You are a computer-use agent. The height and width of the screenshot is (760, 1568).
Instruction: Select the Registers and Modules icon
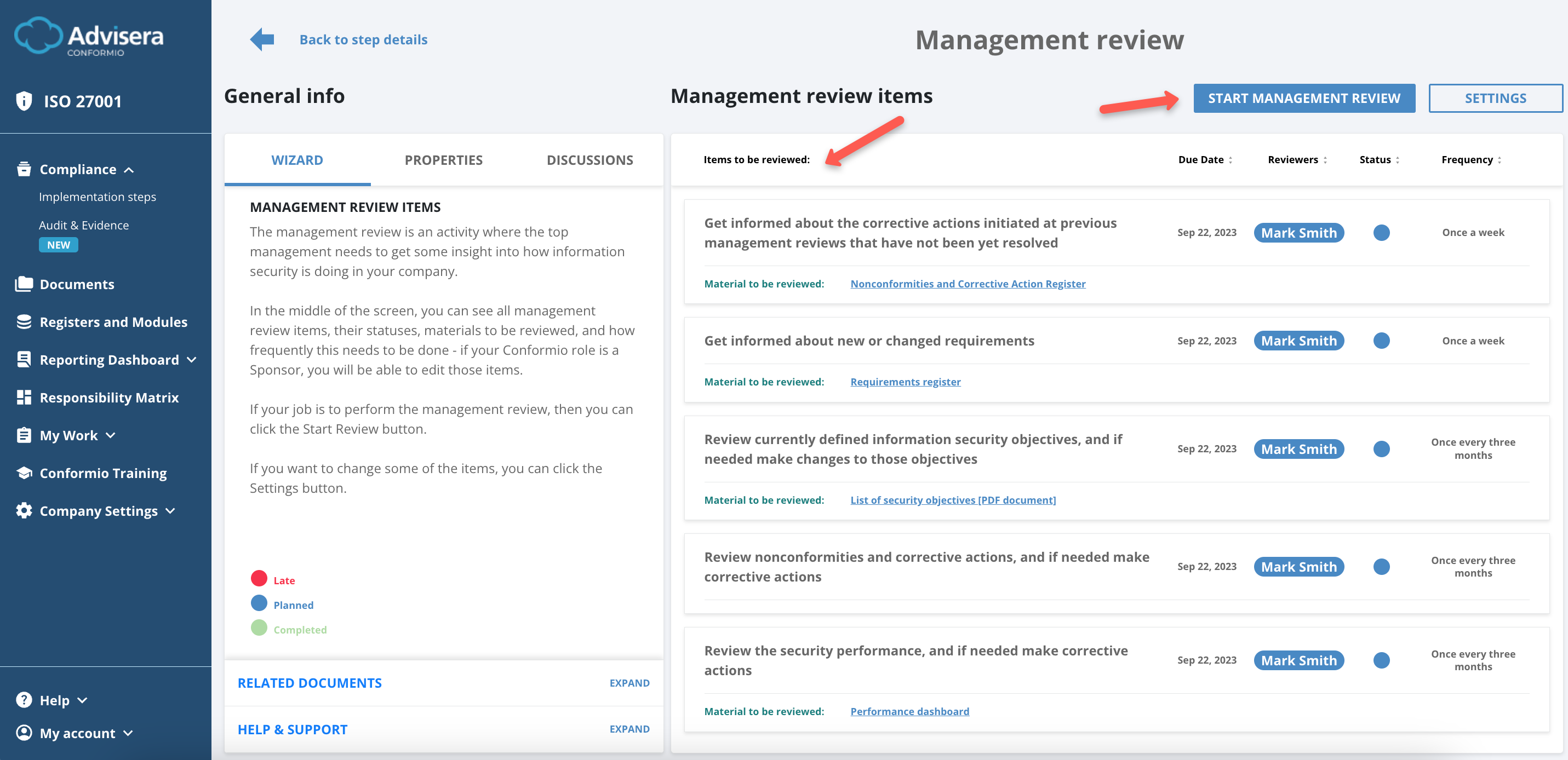coord(23,321)
